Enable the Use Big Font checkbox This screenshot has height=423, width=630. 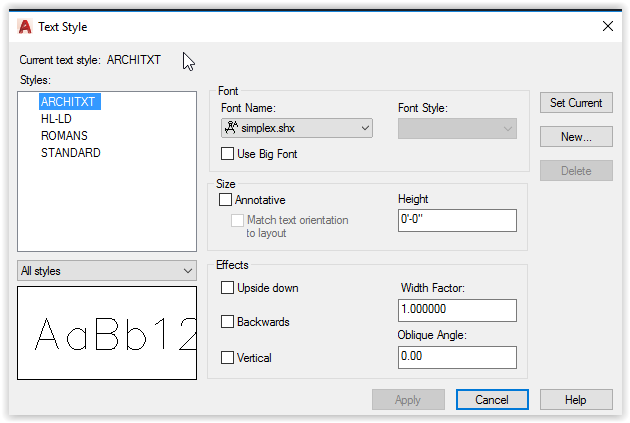click(x=227, y=154)
